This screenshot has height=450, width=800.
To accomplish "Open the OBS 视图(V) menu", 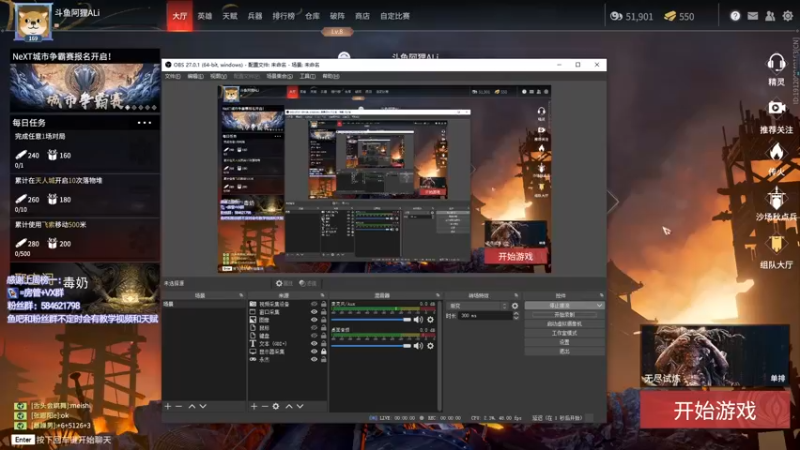I will tap(218, 77).
